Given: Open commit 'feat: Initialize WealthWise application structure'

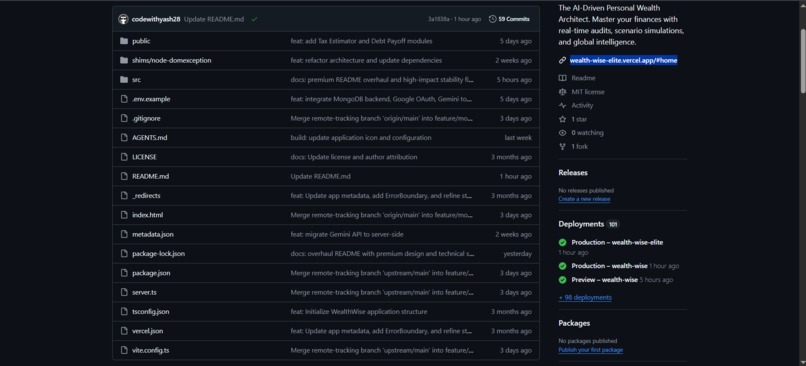Looking at the screenshot, I should coord(358,312).
